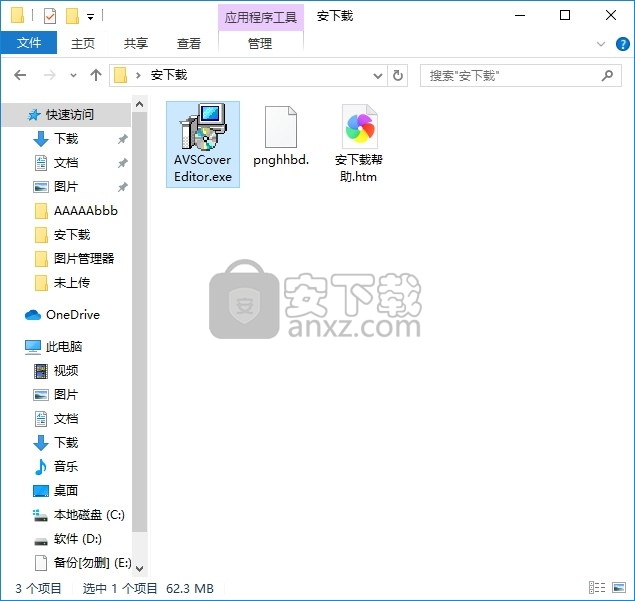Open the 管理 ribbon tab

(260, 43)
